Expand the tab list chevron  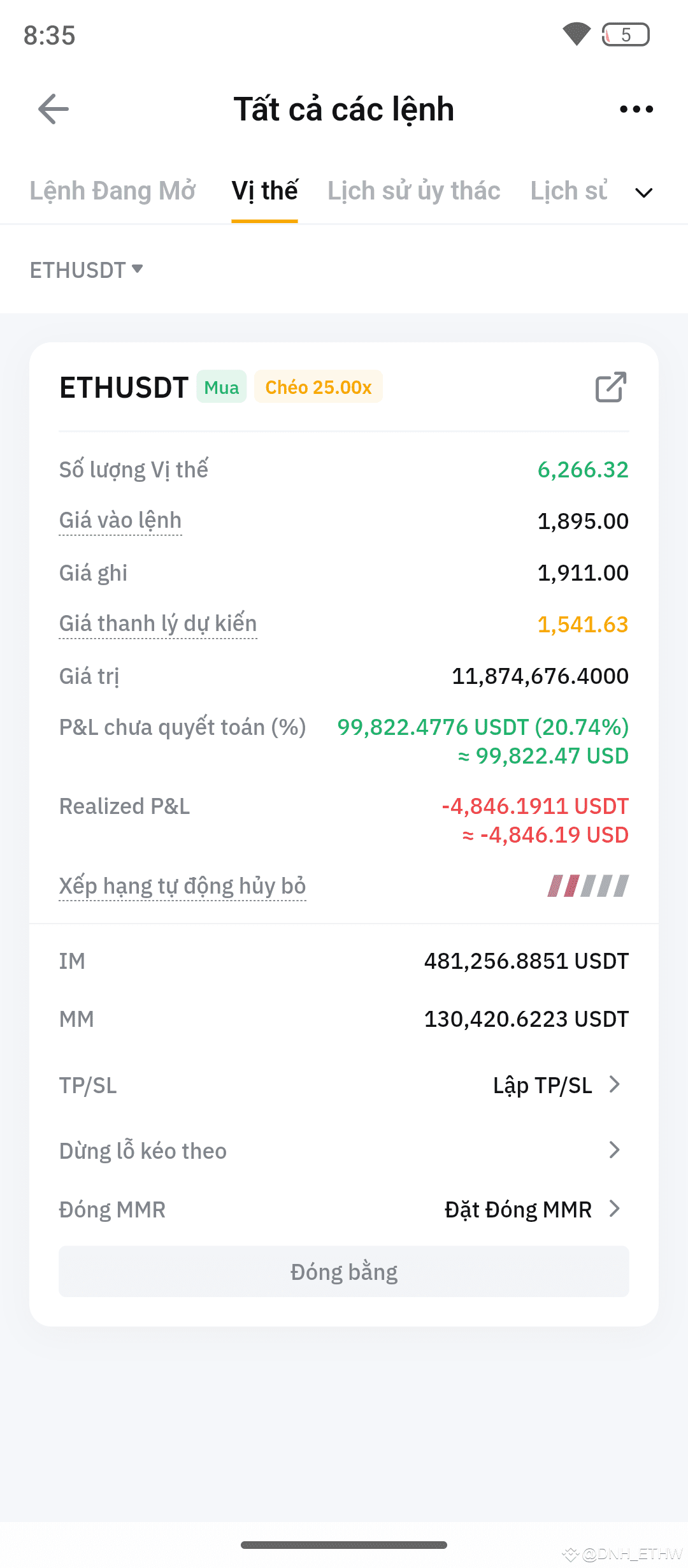pyautogui.click(x=644, y=192)
